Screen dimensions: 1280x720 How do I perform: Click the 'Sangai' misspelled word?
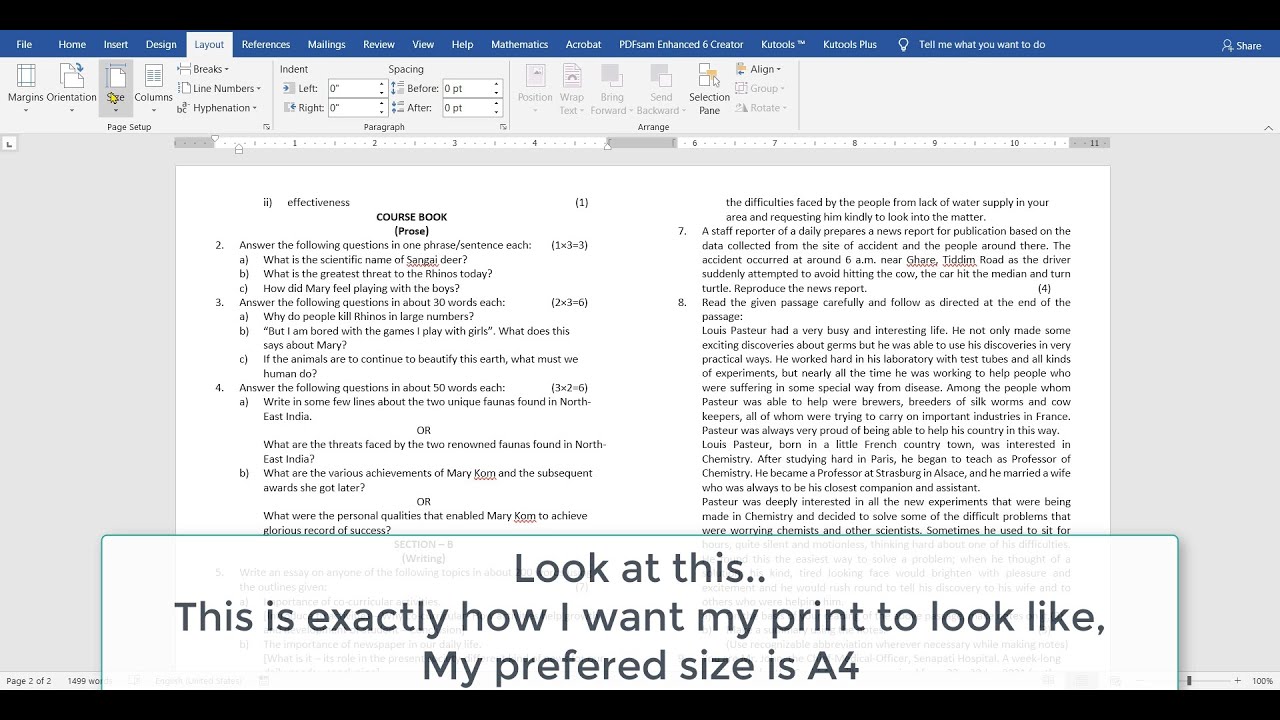[423, 260]
